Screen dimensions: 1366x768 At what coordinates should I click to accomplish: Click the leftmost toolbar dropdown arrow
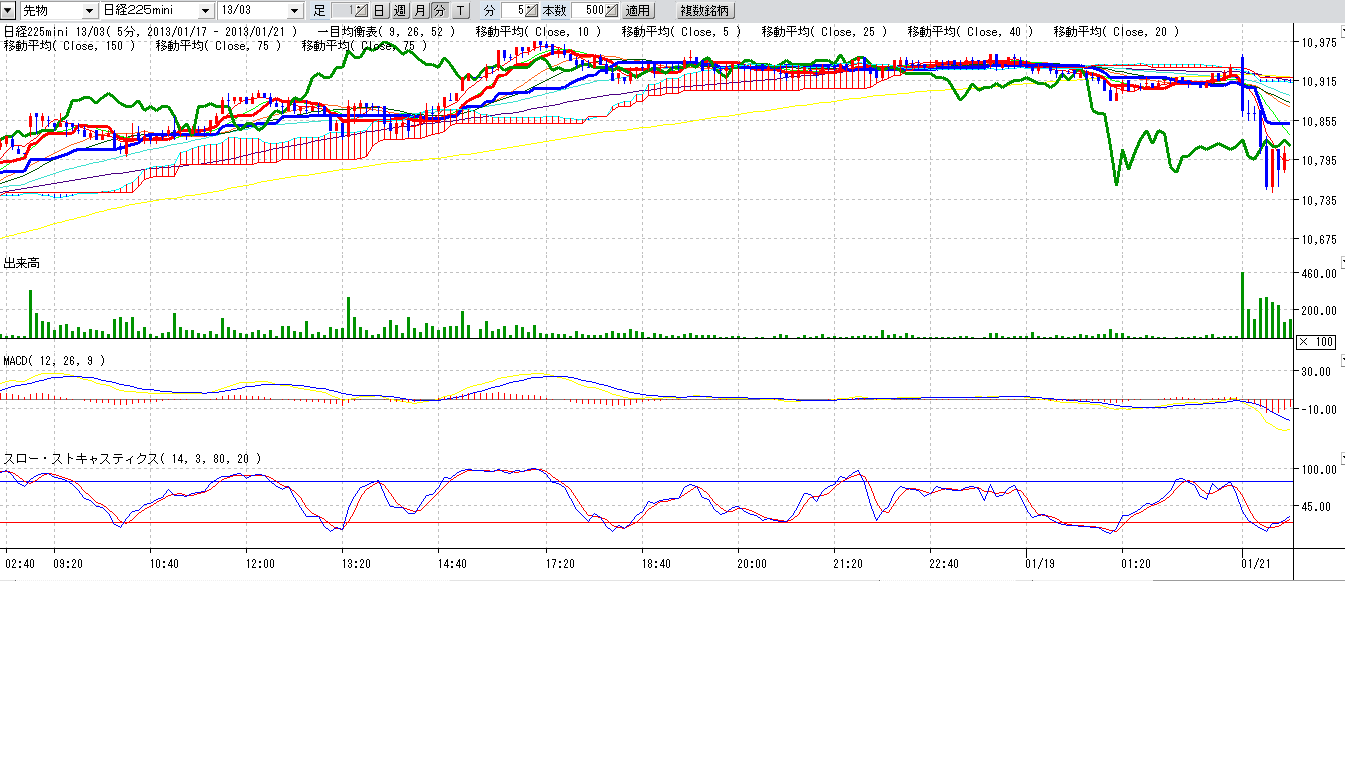pyautogui.click(x=9, y=10)
